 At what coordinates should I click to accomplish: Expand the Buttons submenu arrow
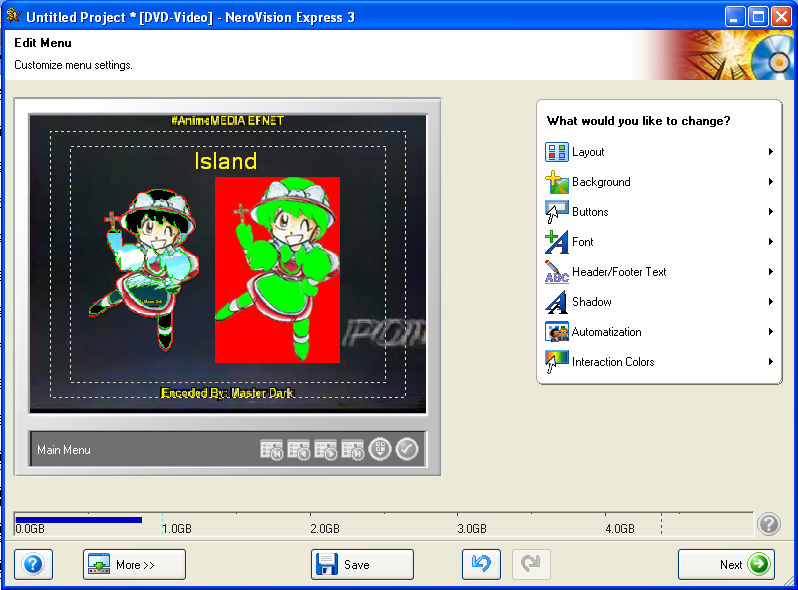pos(771,212)
